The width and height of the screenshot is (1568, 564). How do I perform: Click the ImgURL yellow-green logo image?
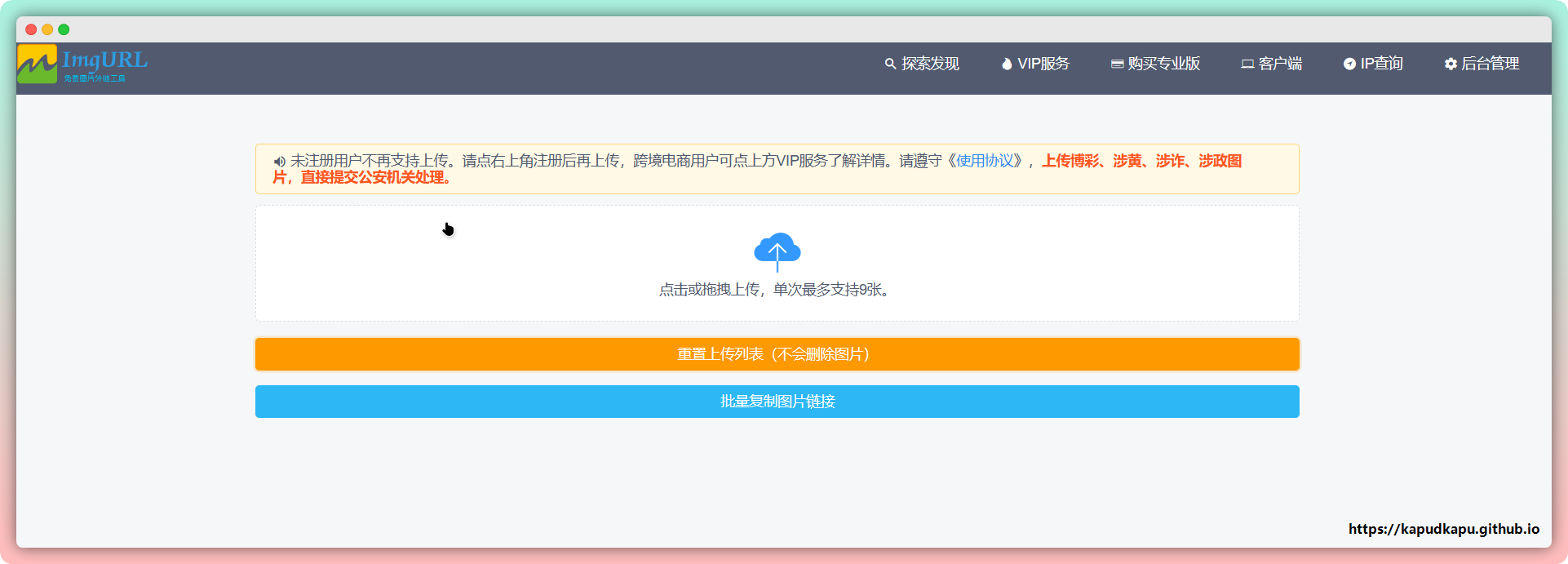tap(37, 64)
